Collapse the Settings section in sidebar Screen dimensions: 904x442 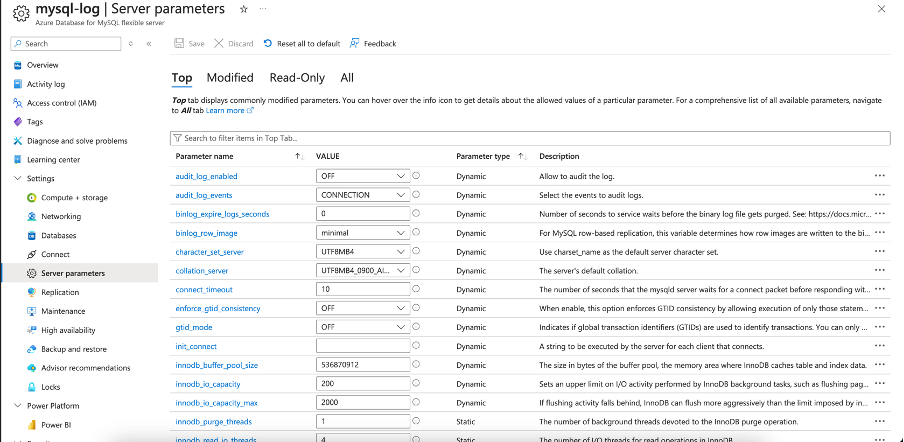pyautogui.click(x=17, y=178)
